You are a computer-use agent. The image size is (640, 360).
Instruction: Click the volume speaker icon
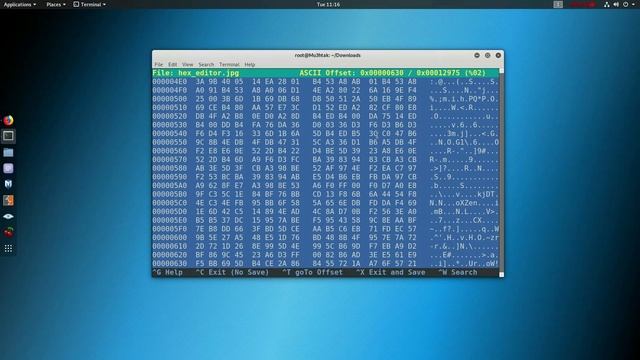[x=616, y=4]
